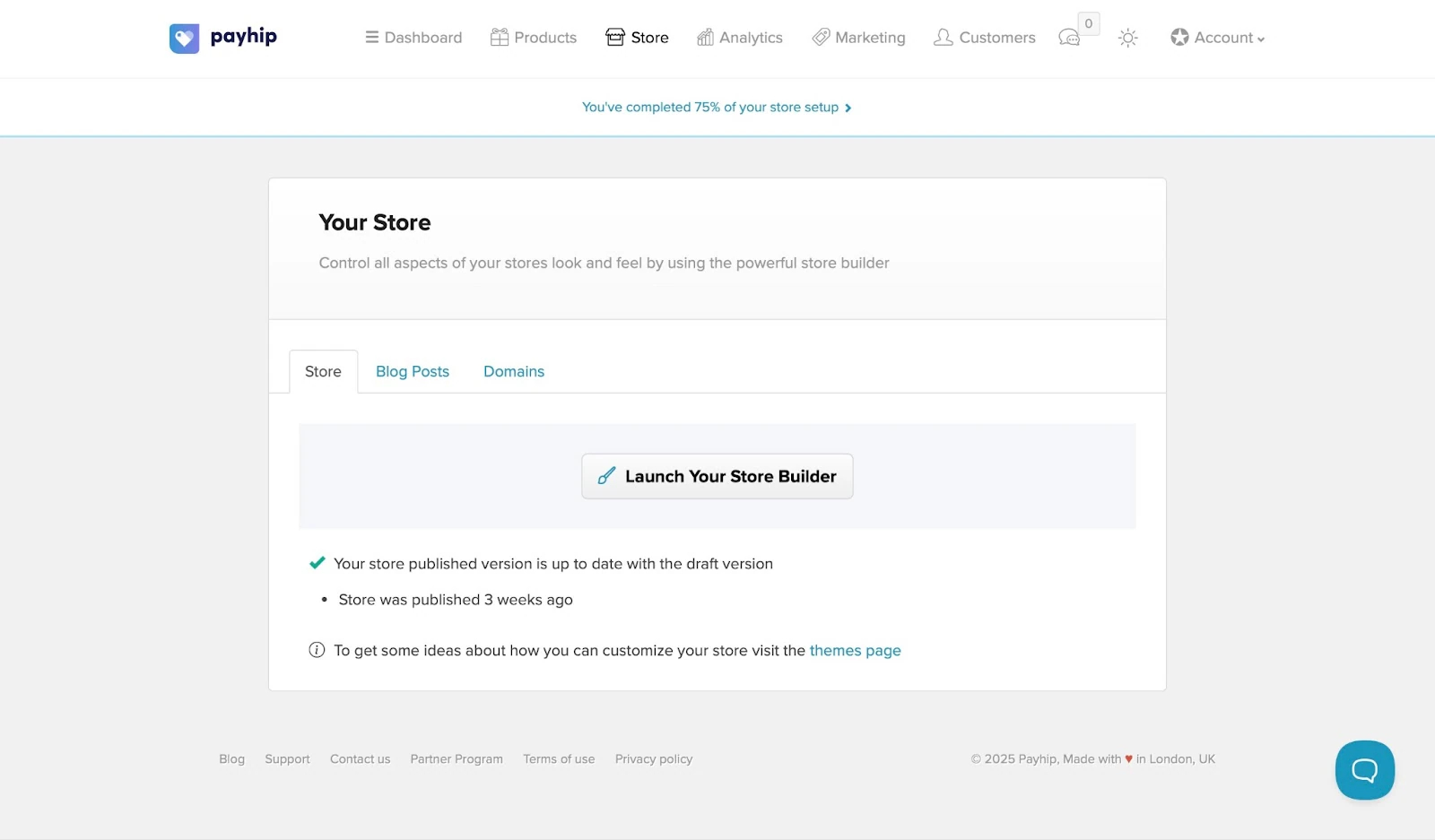Image resolution: width=1435 pixels, height=840 pixels.
Task: Click the payhip wordmark text
Action: click(243, 37)
